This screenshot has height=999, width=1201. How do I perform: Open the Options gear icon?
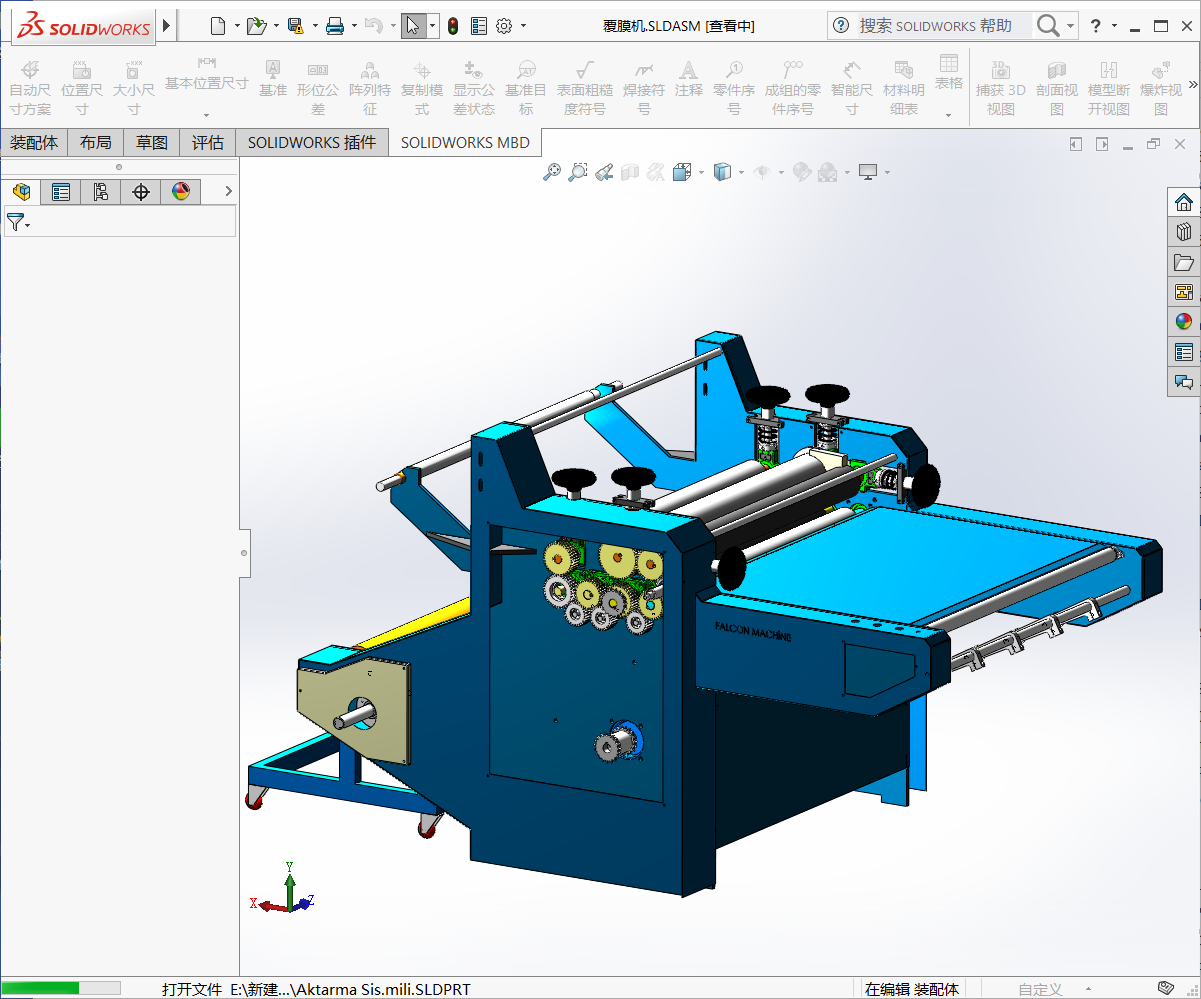point(504,26)
